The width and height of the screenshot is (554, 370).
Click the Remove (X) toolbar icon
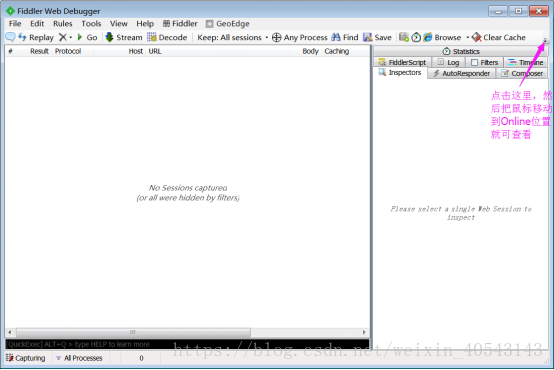coord(63,37)
